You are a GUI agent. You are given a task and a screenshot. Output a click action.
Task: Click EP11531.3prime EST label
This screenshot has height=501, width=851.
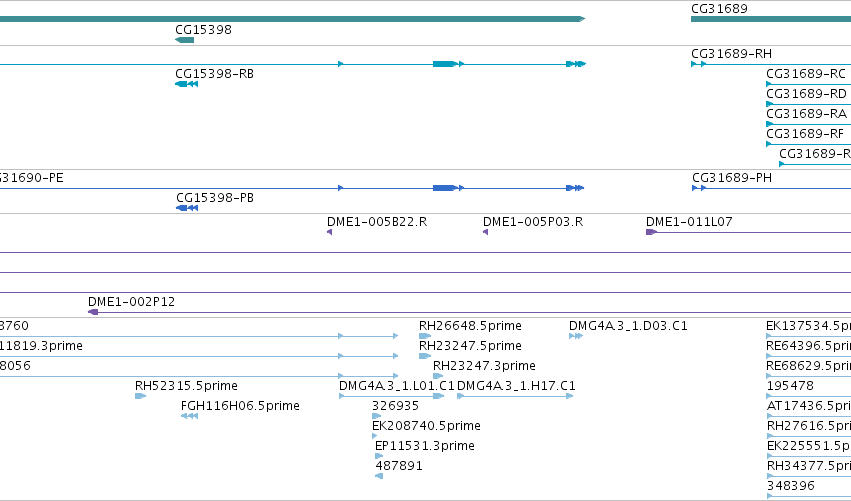tap(424, 446)
